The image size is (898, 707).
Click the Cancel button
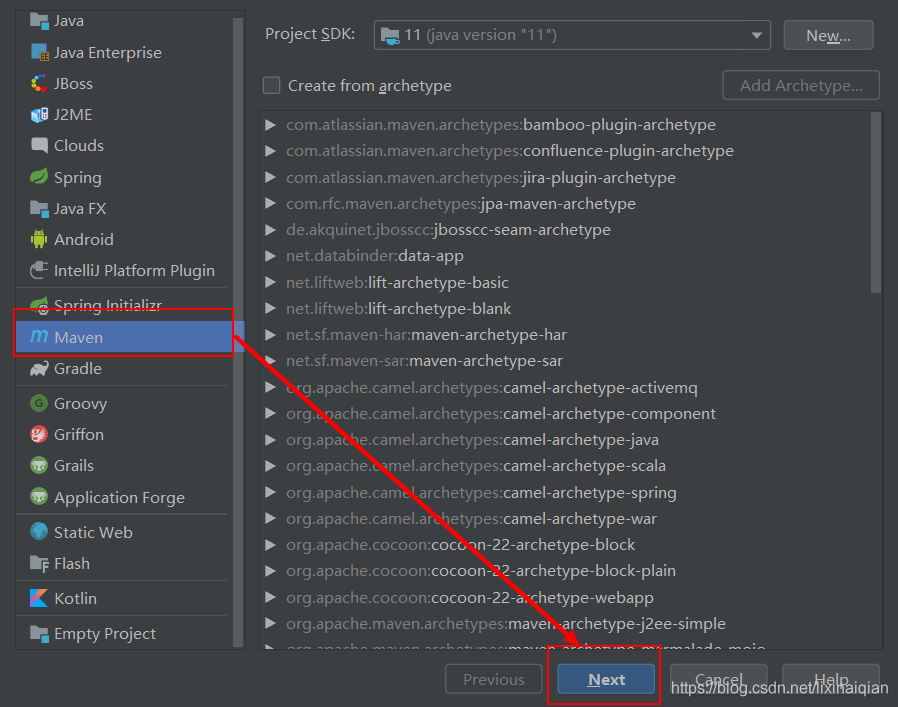718,679
